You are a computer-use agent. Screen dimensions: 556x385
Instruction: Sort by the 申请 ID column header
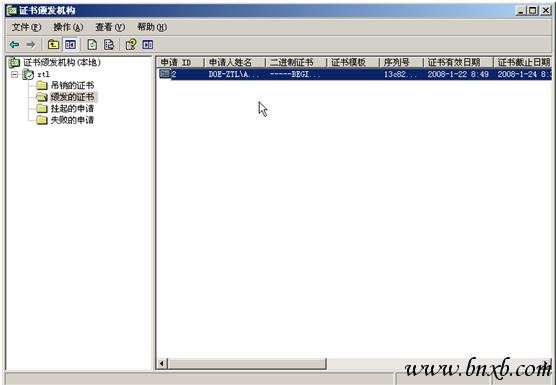point(180,62)
